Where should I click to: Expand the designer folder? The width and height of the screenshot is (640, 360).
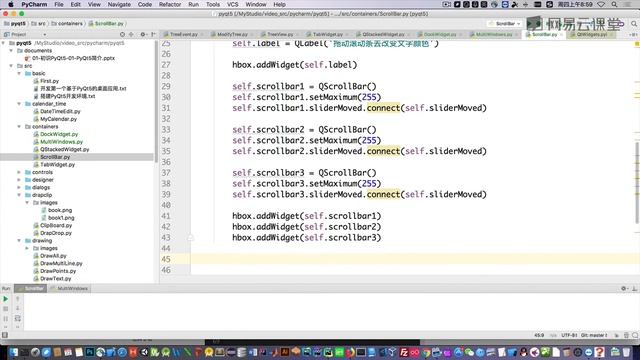(x=19, y=180)
